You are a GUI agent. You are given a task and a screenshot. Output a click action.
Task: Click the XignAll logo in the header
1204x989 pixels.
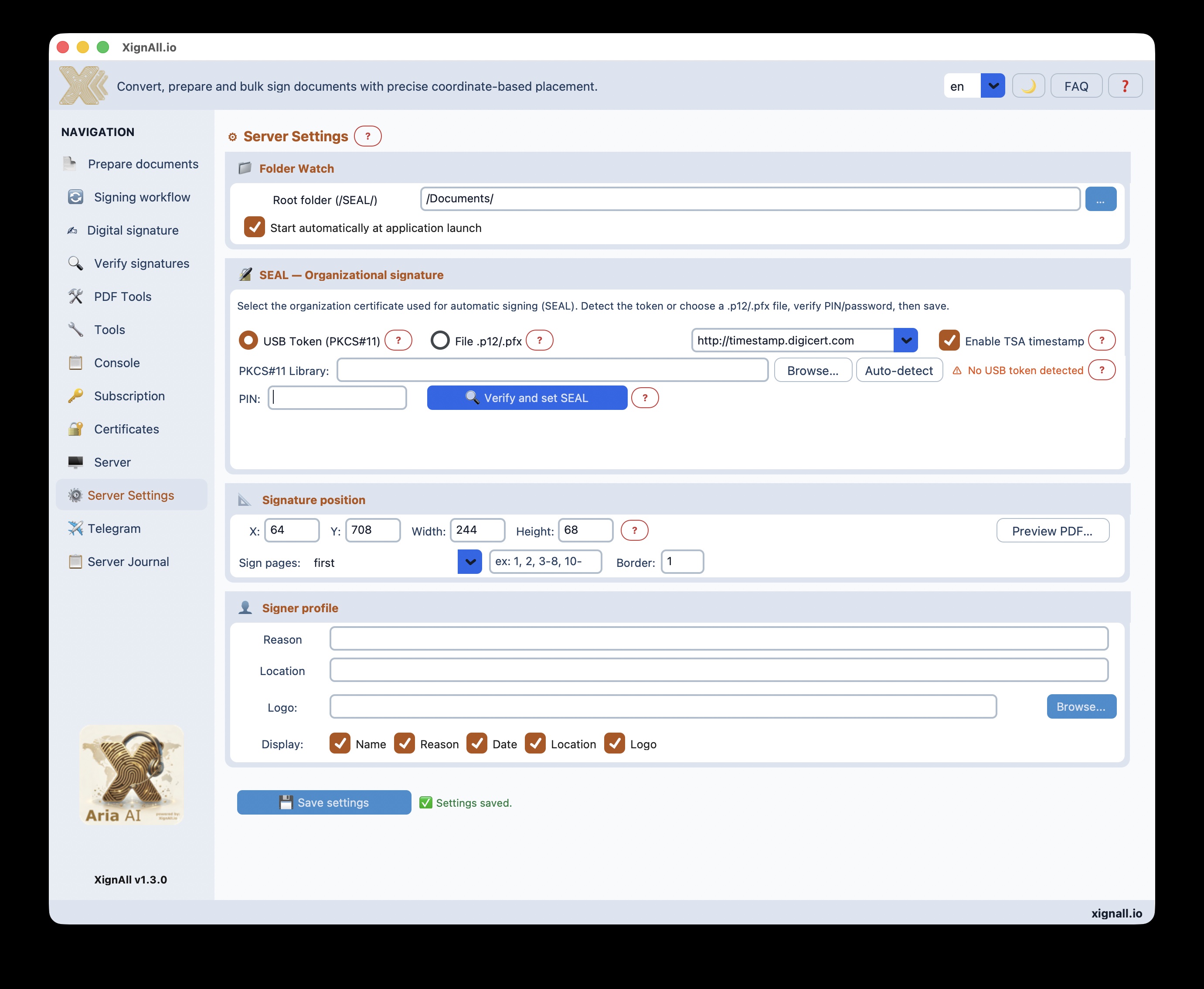[x=84, y=85]
